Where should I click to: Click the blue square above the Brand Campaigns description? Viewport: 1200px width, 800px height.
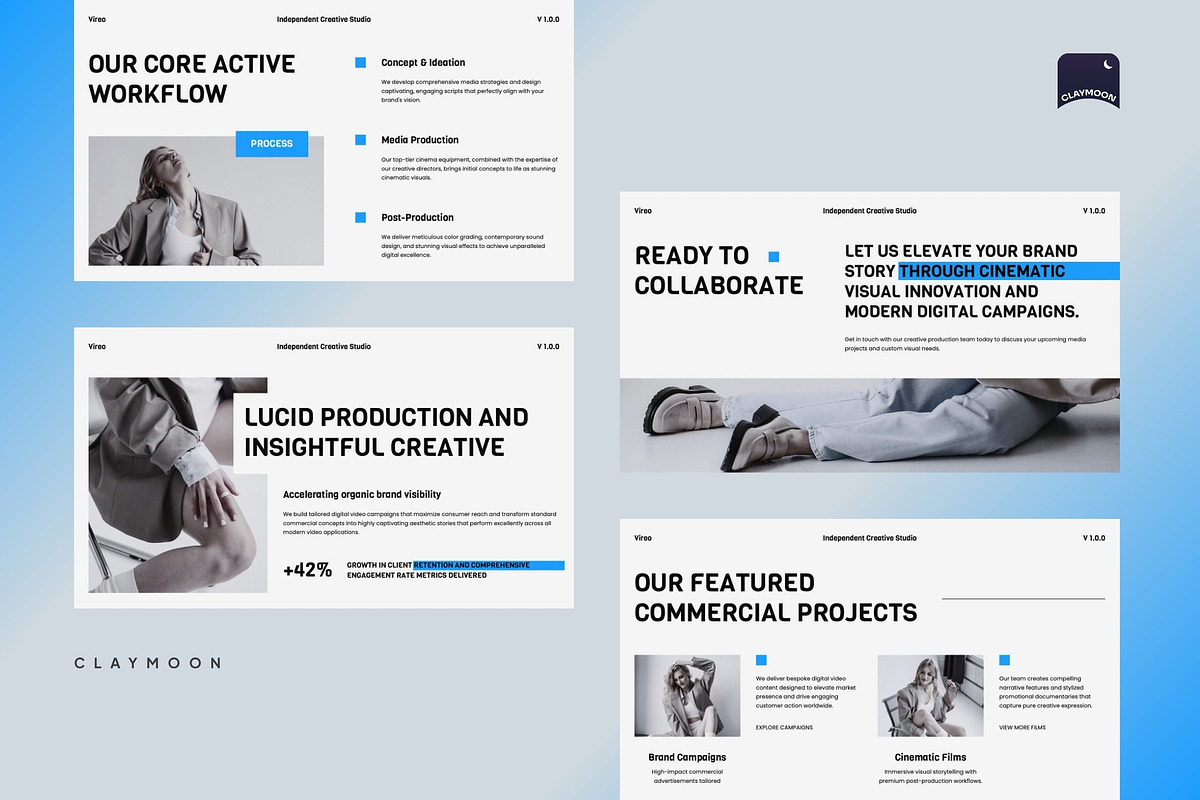pyautogui.click(x=761, y=660)
